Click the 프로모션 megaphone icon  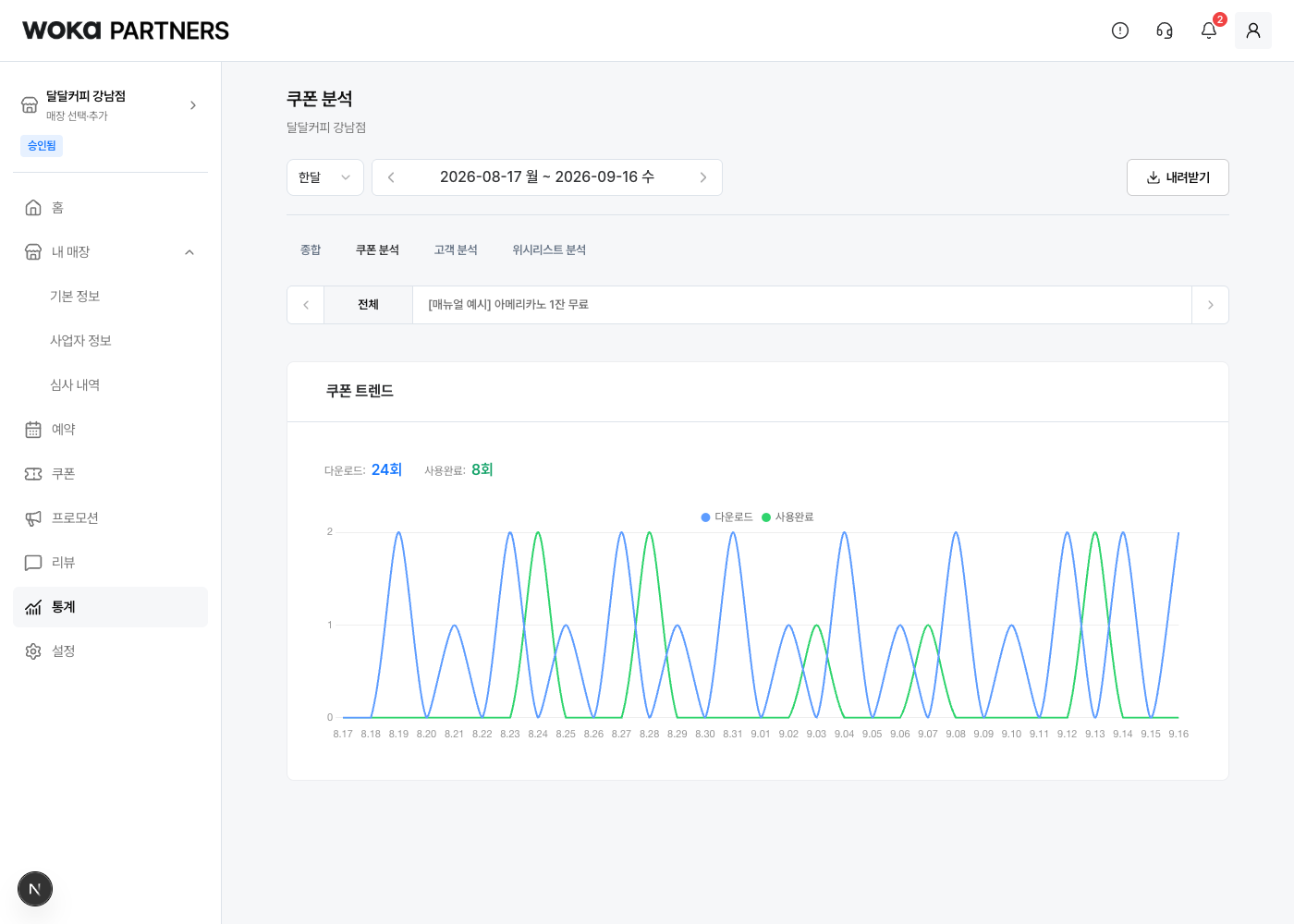[33, 518]
